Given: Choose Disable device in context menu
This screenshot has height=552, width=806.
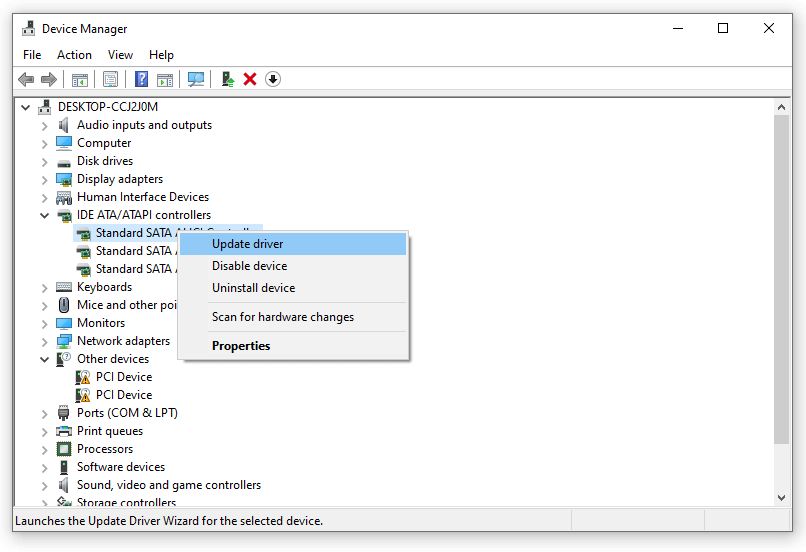Looking at the screenshot, I should coord(292,266).
